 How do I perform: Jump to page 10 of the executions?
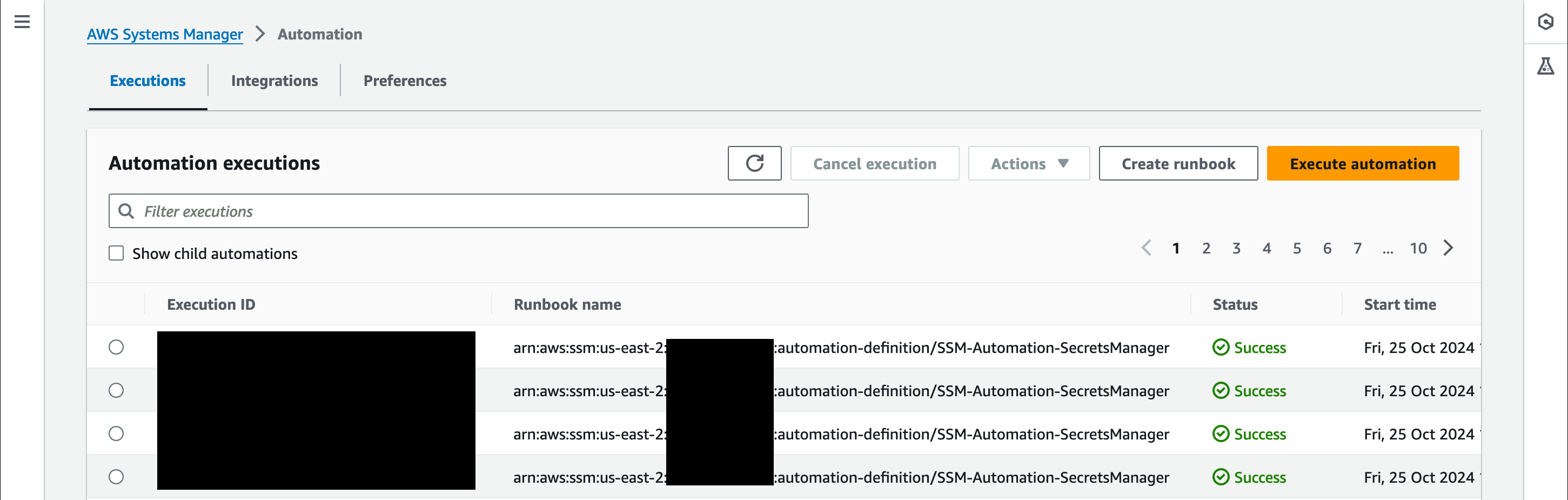(1418, 249)
